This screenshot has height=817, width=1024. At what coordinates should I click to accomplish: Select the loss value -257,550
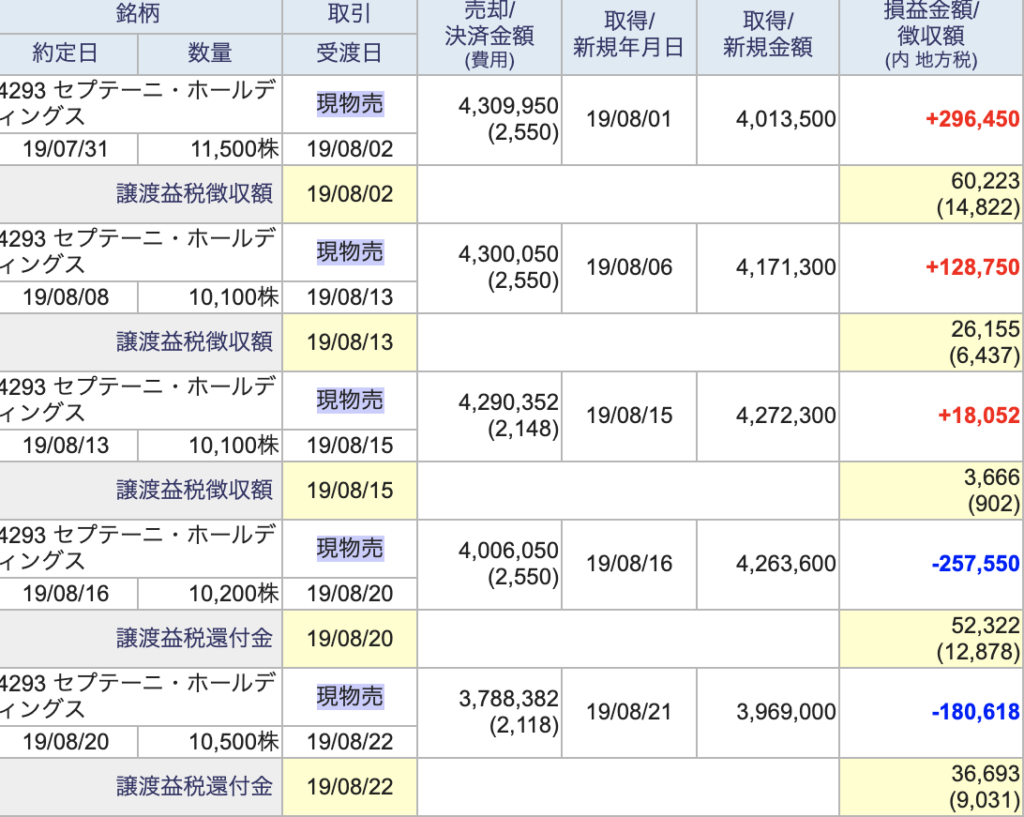[975, 564]
